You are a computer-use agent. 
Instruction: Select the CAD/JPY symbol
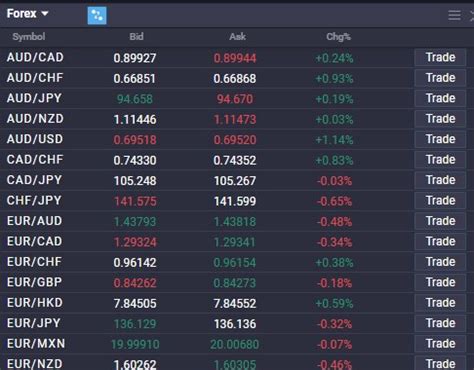tap(34, 180)
